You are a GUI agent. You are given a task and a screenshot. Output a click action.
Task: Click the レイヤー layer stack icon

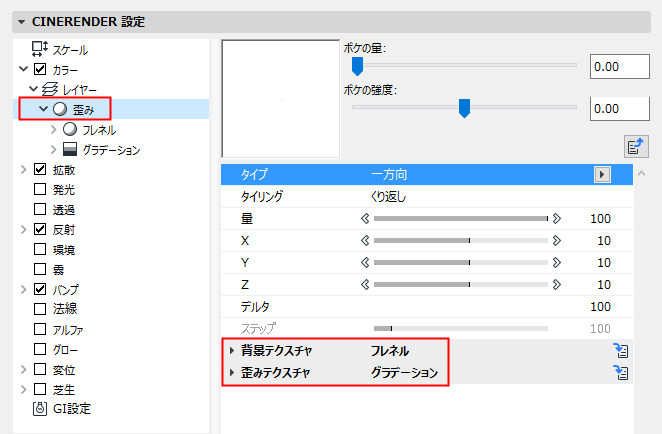coord(50,89)
